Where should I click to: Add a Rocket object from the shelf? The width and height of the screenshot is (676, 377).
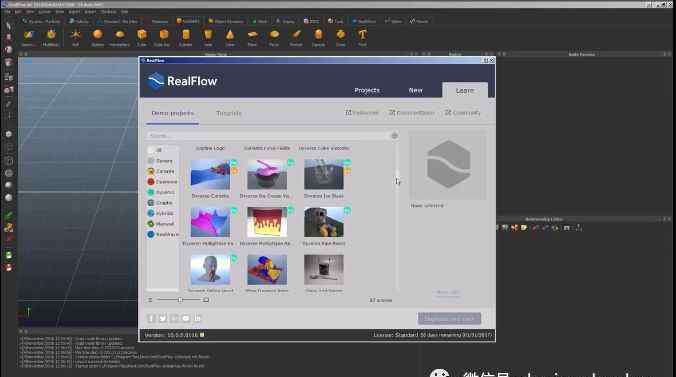tap(296, 36)
